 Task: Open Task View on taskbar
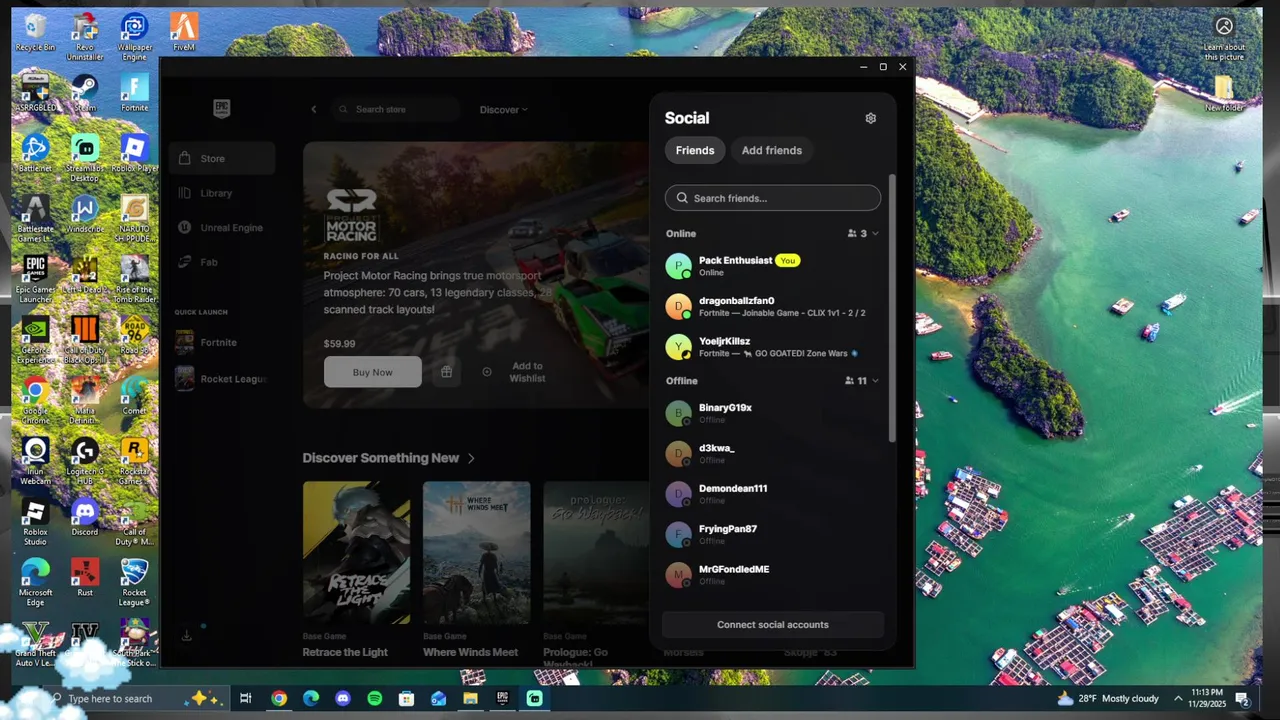click(x=246, y=699)
